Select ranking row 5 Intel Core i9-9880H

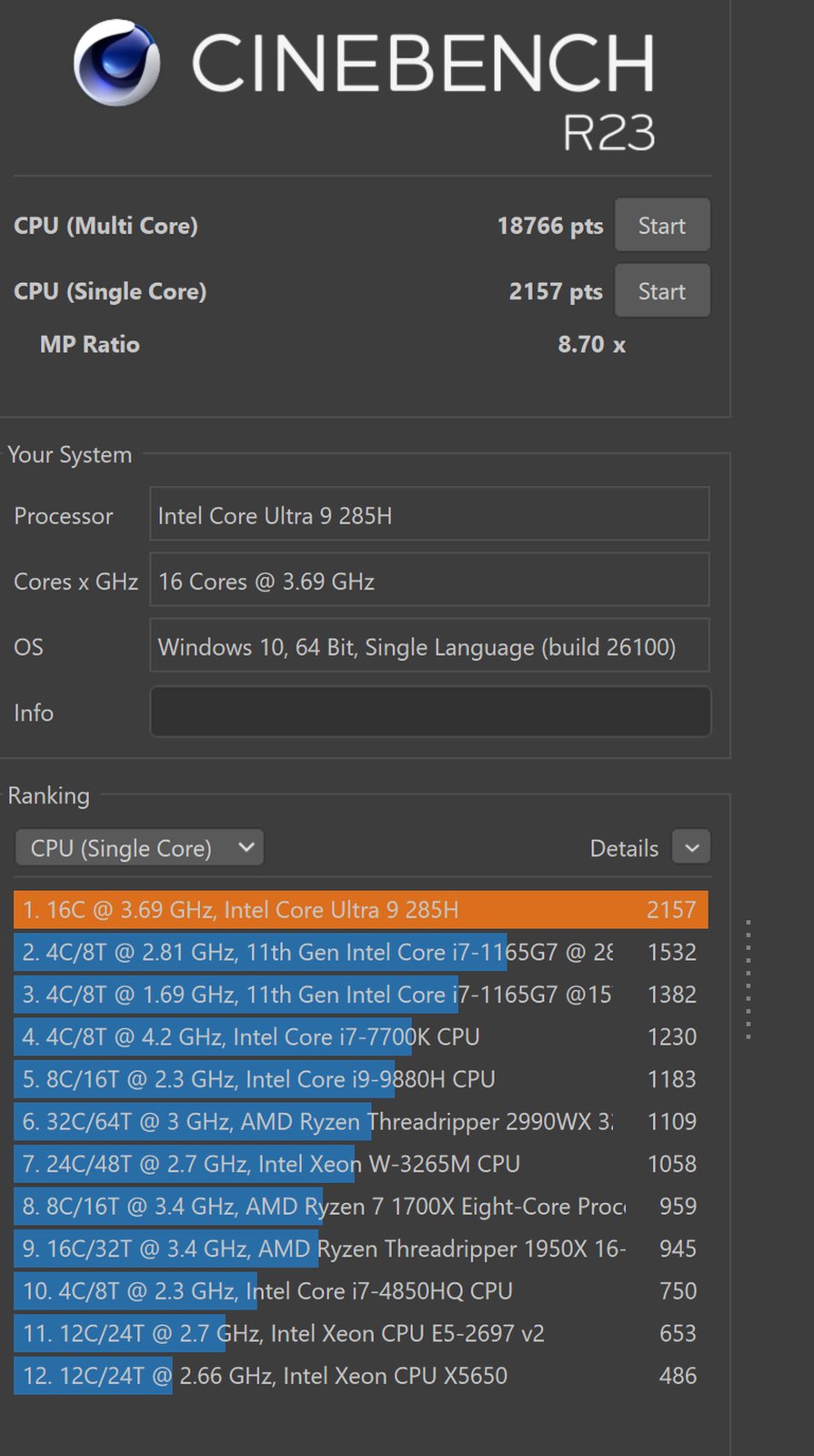tap(360, 1079)
